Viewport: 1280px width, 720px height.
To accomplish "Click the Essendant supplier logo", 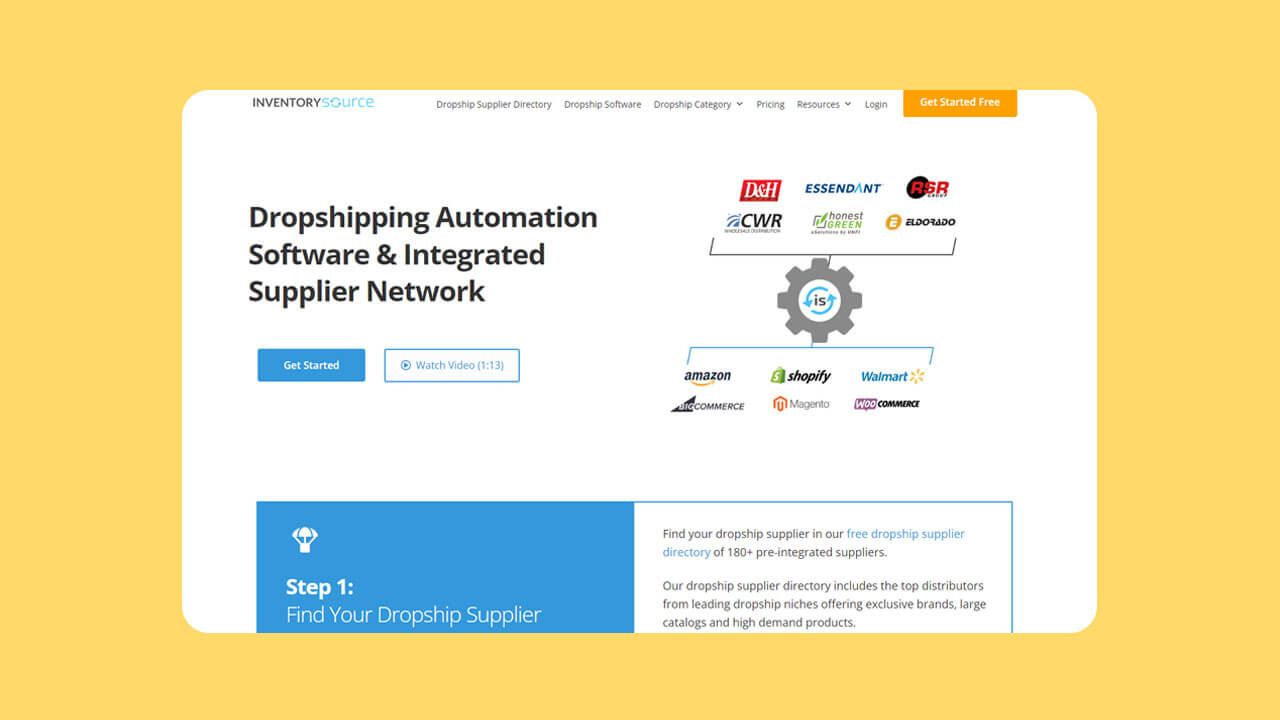I will pos(843,188).
